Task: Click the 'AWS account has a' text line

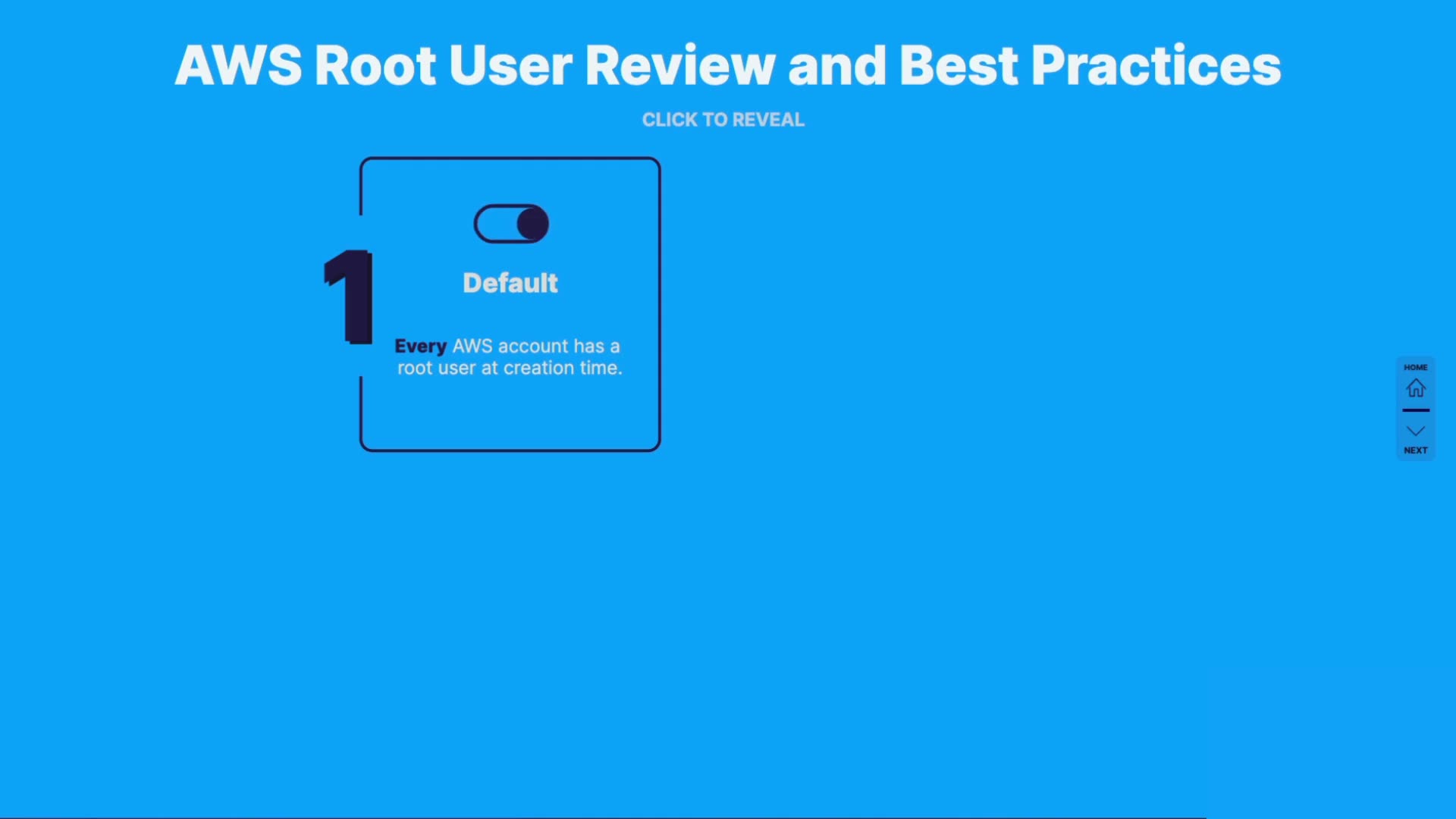Action: tap(536, 347)
